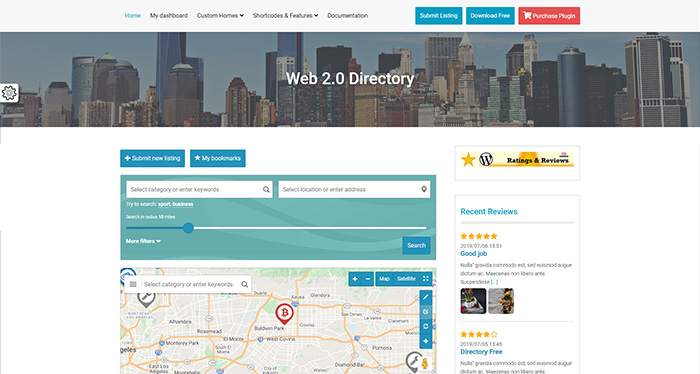Expand More filters in search form
This screenshot has height=374, width=700.
[x=143, y=241]
